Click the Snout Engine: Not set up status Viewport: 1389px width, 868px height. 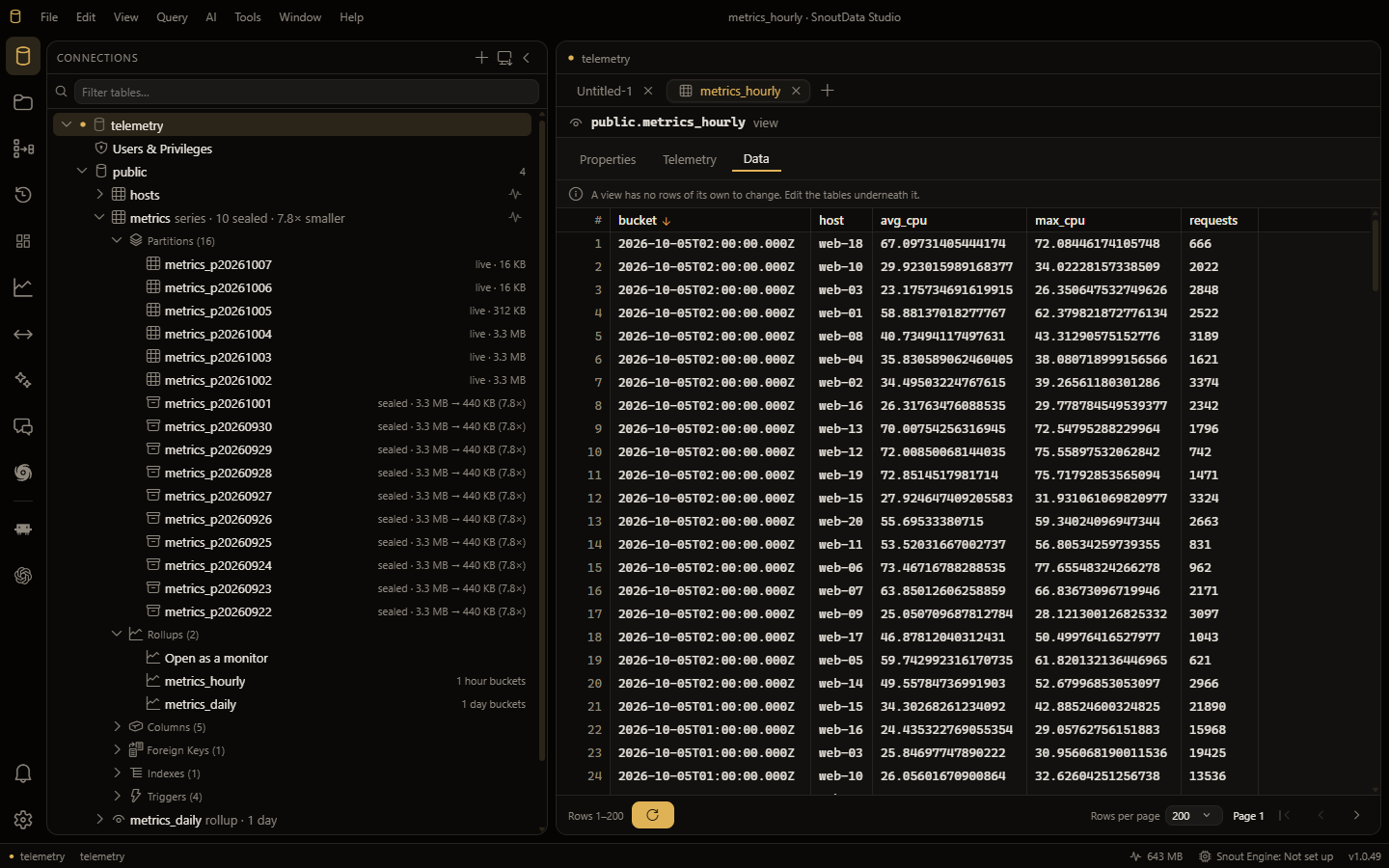coord(1266,856)
